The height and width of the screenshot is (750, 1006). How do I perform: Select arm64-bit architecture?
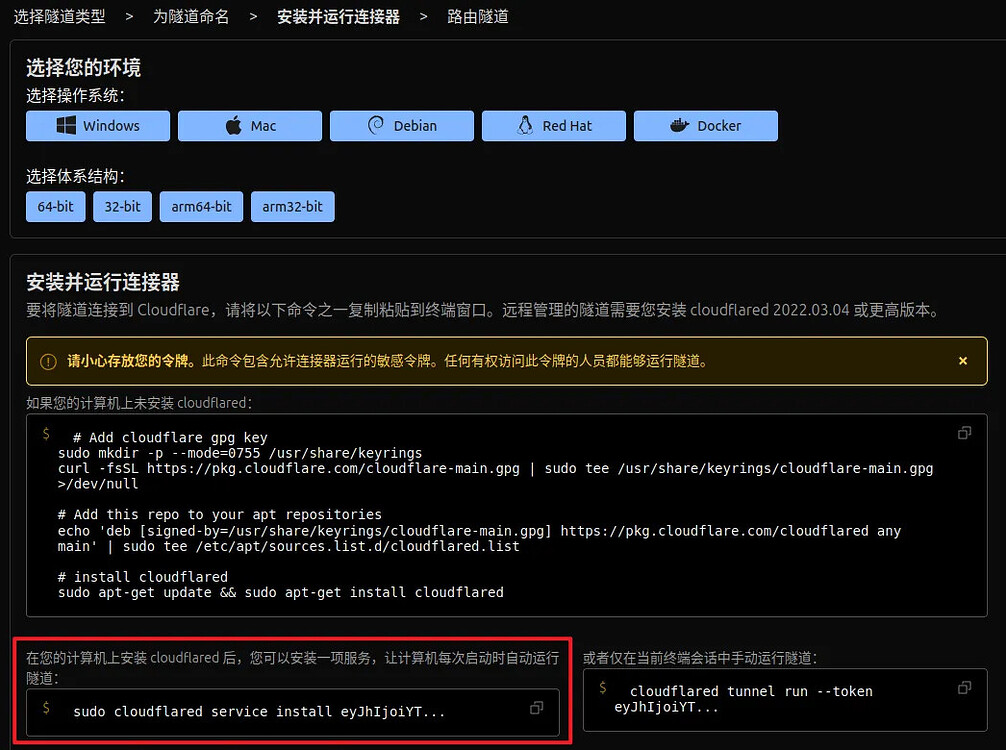coord(201,207)
